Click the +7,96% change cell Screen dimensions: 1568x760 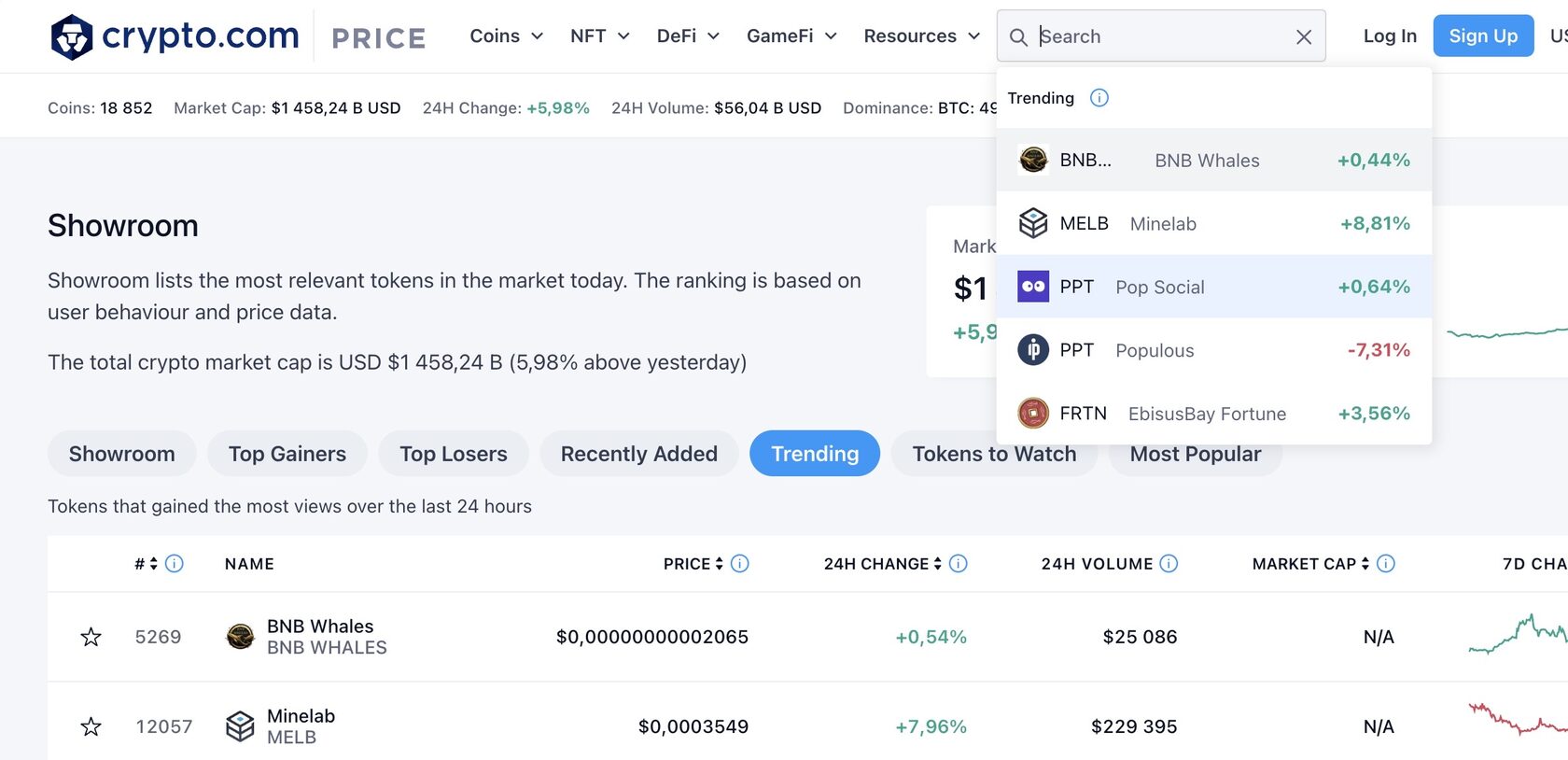pos(931,726)
